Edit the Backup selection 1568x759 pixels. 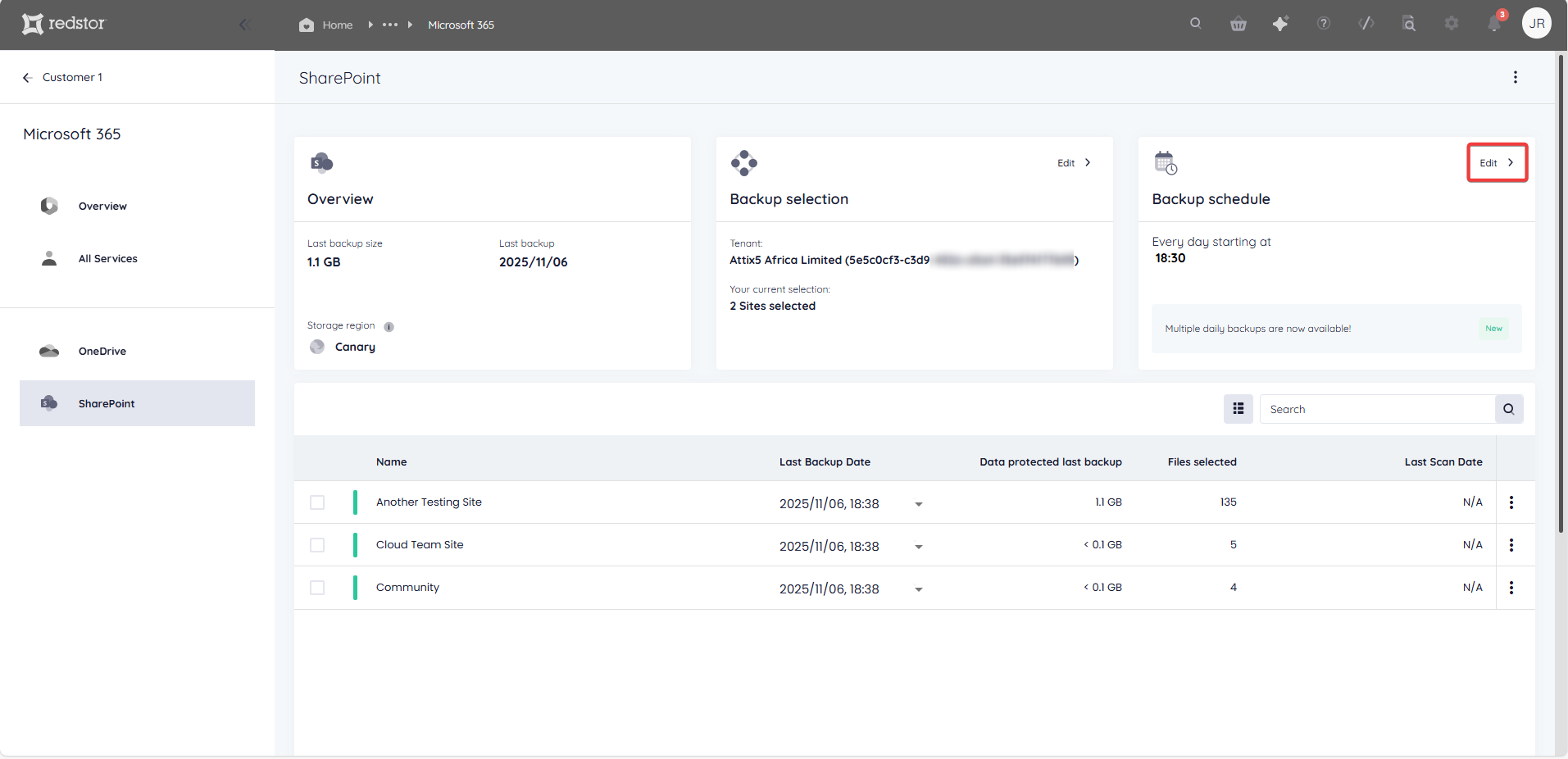(1075, 162)
